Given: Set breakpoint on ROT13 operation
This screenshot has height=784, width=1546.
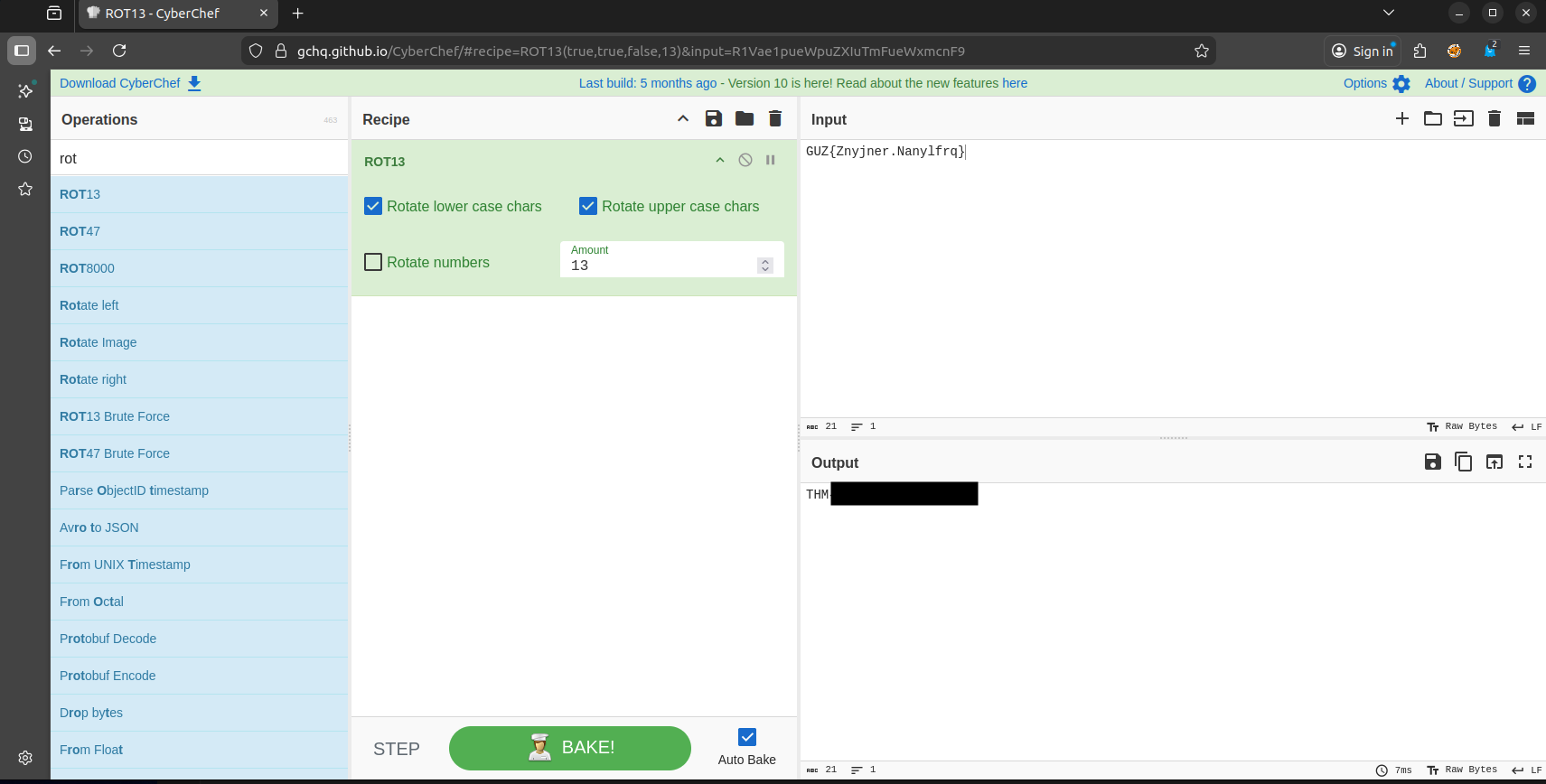Looking at the screenshot, I should (x=771, y=160).
